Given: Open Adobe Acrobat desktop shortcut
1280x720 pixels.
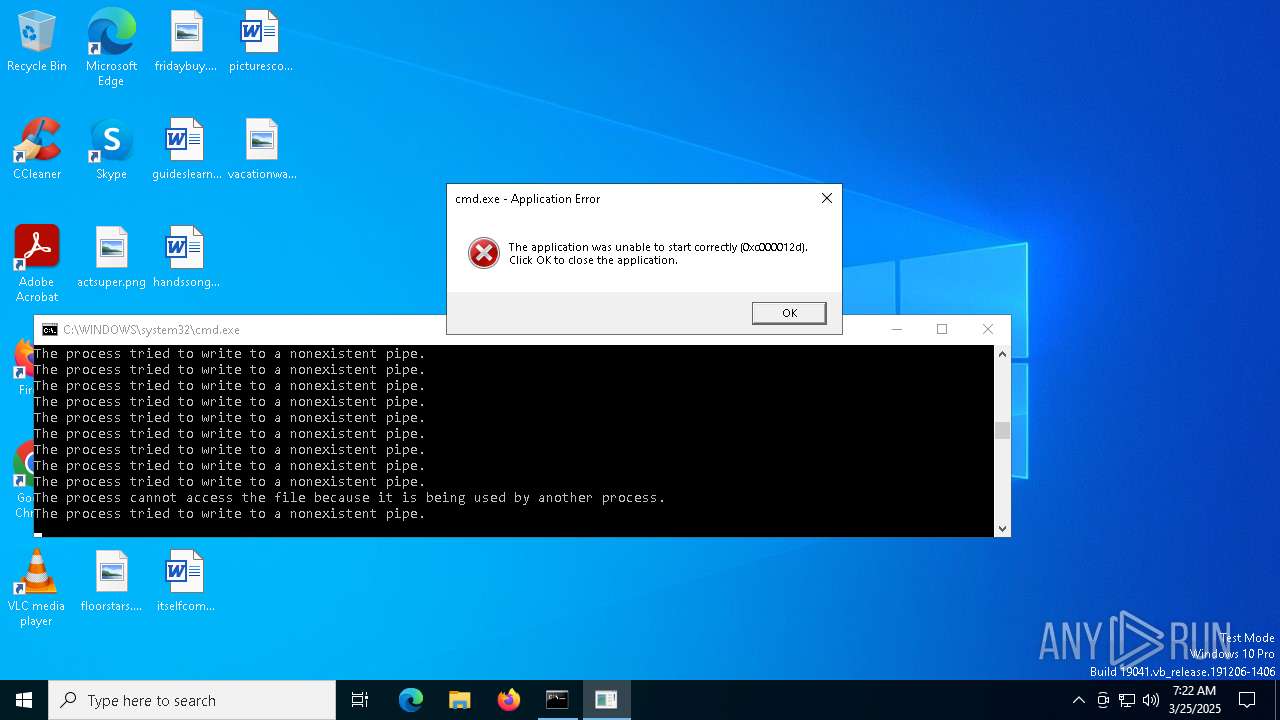Looking at the screenshot, I should coord(37,264).
